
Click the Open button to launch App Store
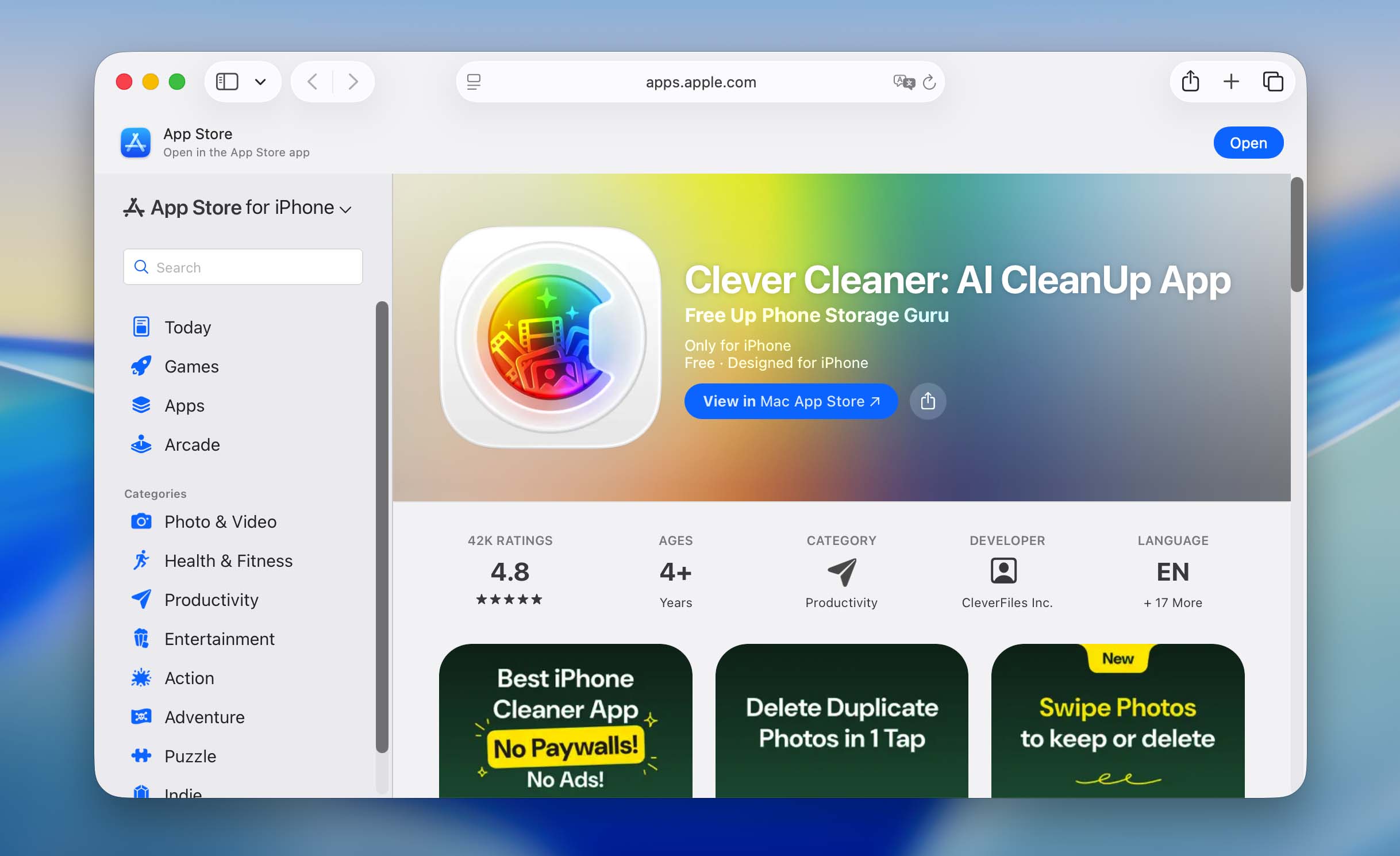coord(1248,143)
